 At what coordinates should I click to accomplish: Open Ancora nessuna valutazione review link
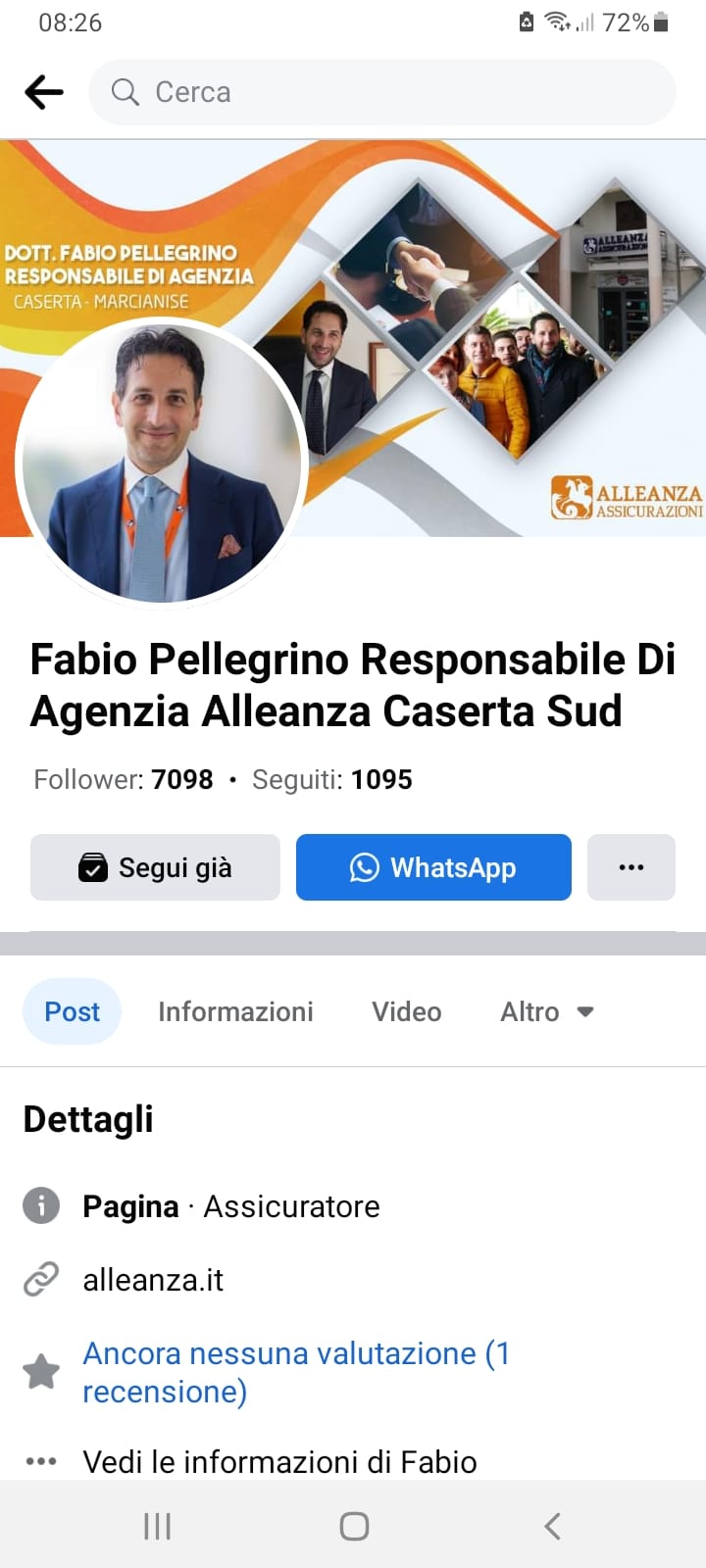tap(296, 1372)
